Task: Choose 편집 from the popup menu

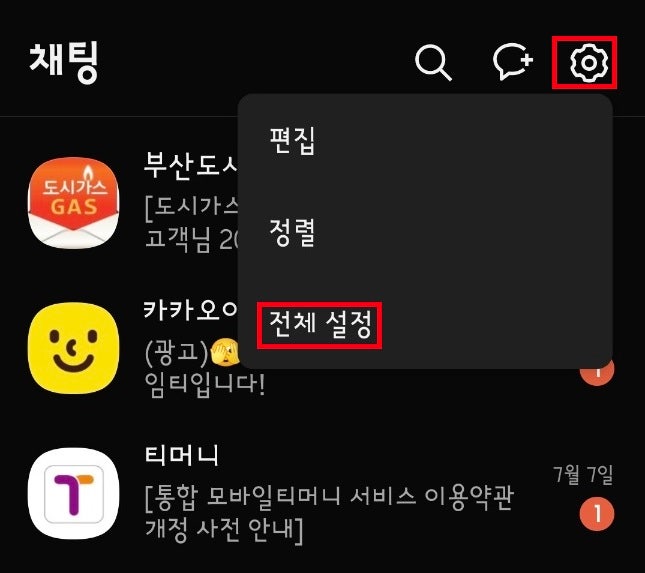Action: [292, 140]
